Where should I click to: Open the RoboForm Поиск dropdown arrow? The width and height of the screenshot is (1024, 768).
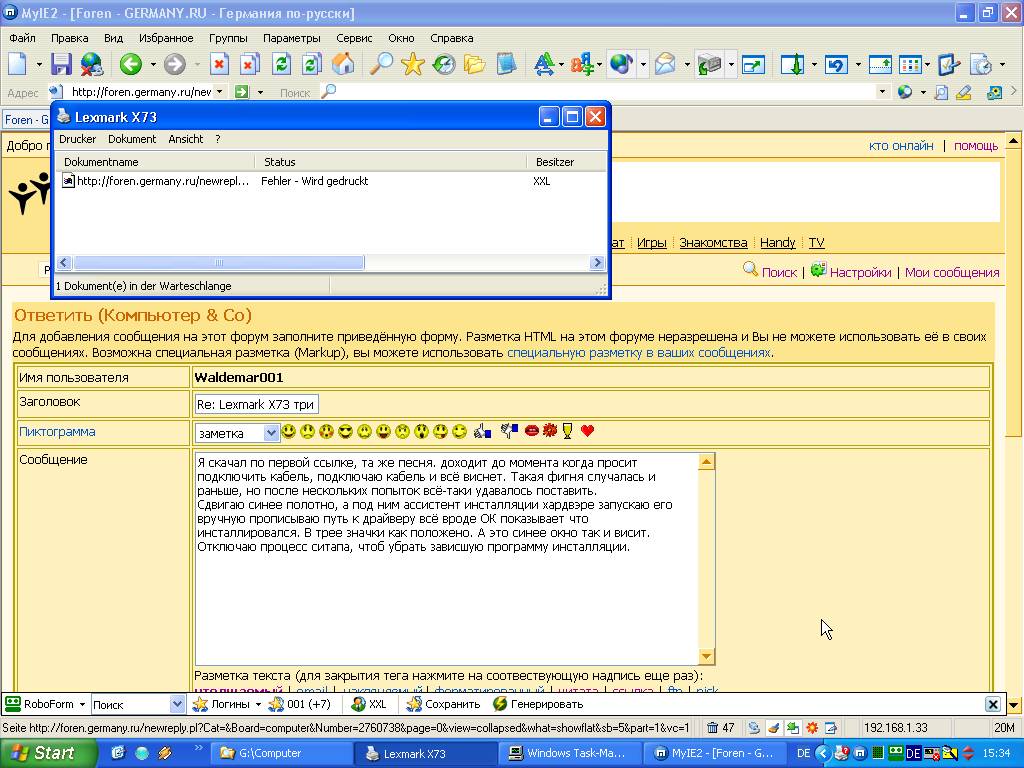(176, 705)
